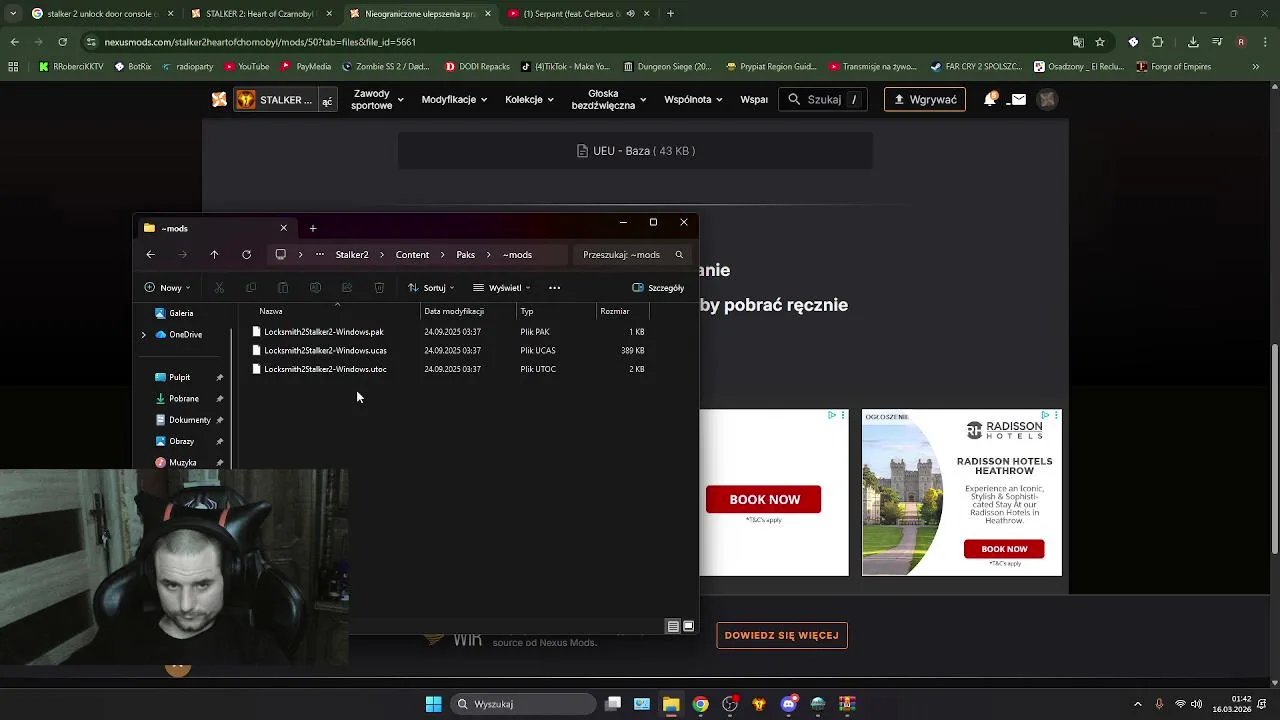Open Nexus Mods messages envelope icon

click(x=1018, y=100)
